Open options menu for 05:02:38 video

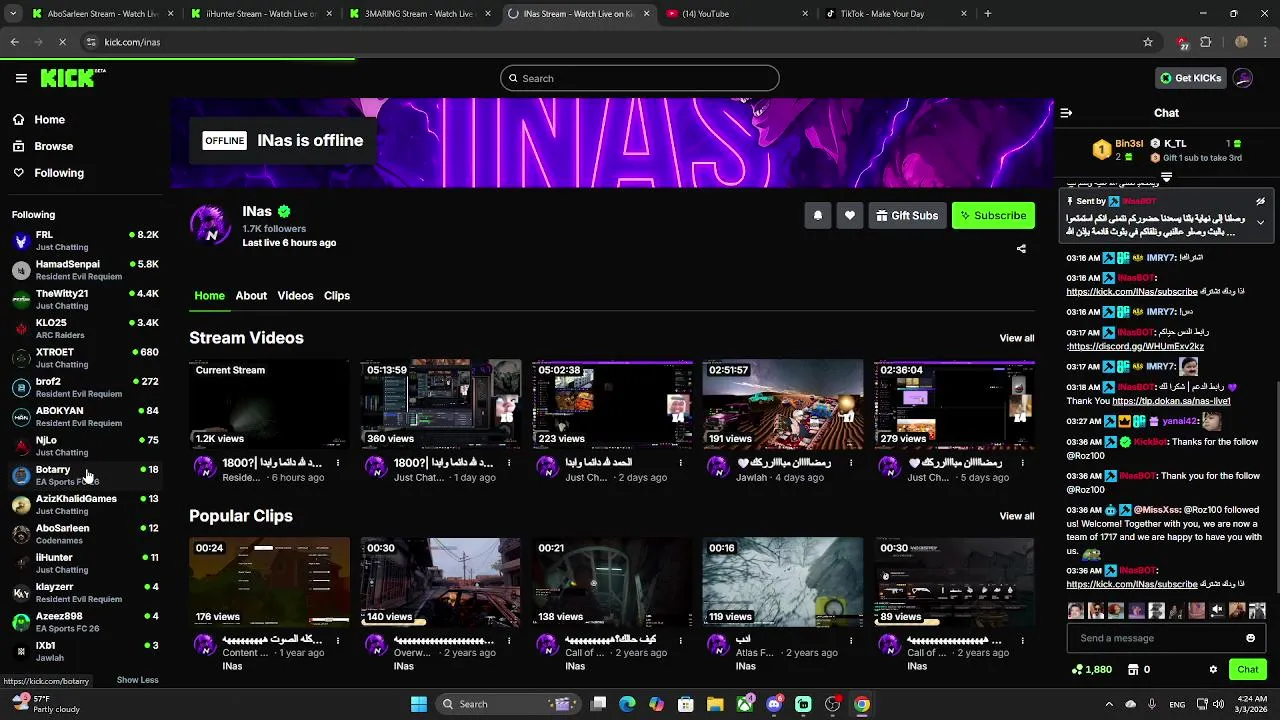pos(681,463)
